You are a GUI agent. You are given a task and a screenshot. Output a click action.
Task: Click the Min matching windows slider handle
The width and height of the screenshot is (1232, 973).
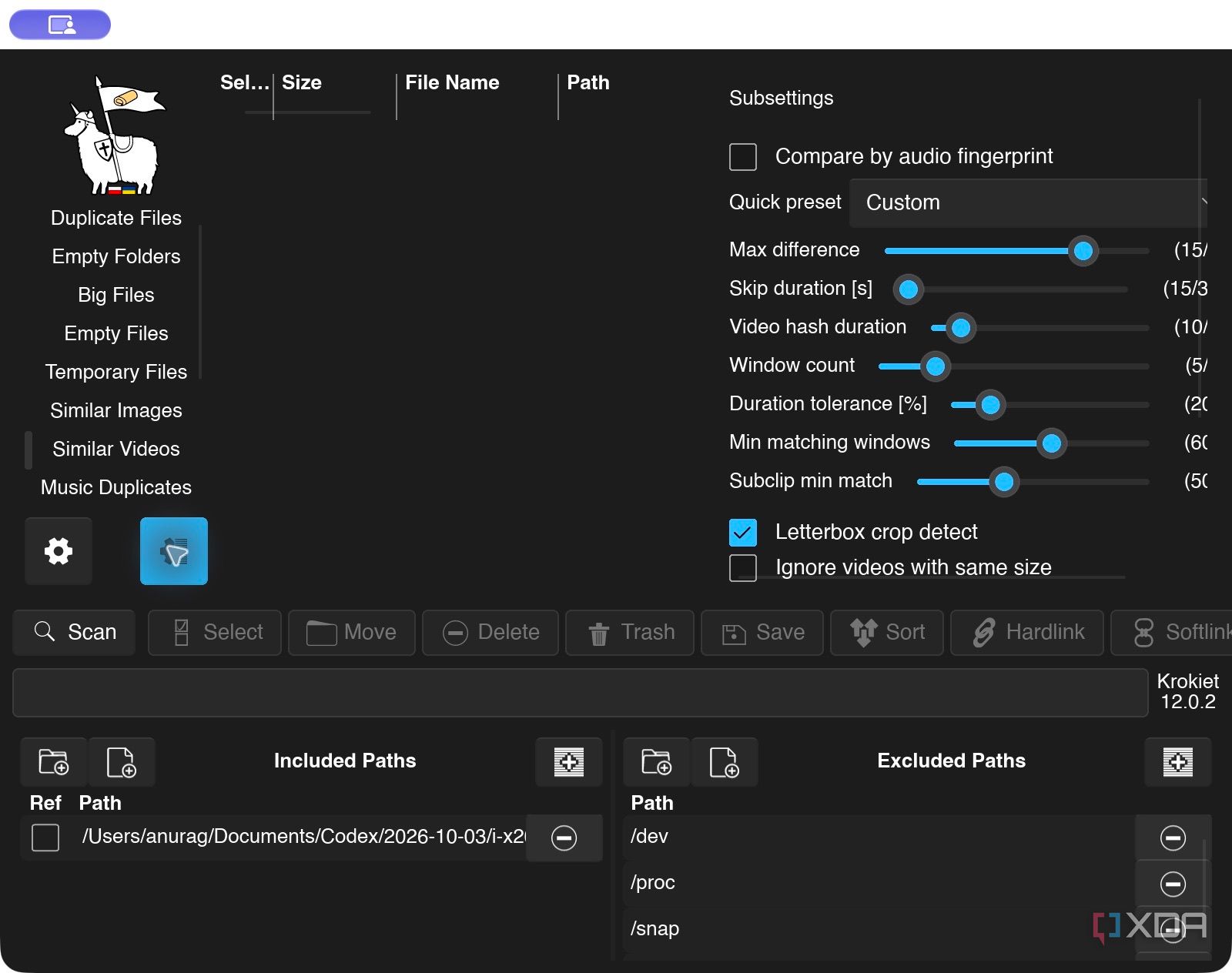1052,443
